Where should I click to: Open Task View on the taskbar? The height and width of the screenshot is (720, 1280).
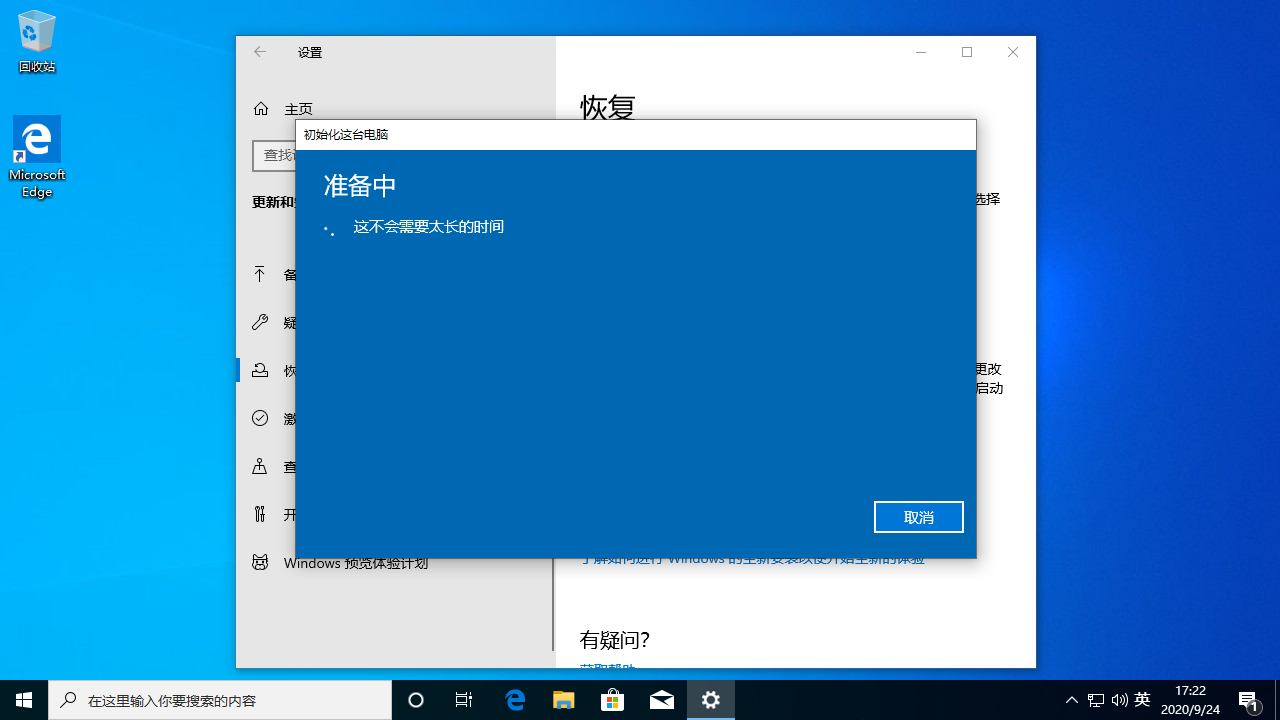click(x=464, y=700)
